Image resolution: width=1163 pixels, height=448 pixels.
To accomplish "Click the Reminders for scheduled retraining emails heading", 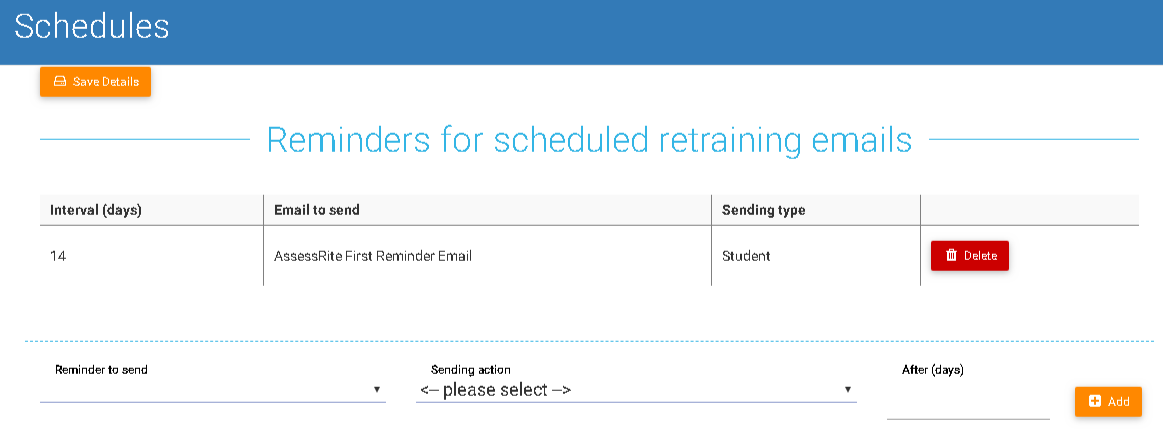I will (589, 140).
